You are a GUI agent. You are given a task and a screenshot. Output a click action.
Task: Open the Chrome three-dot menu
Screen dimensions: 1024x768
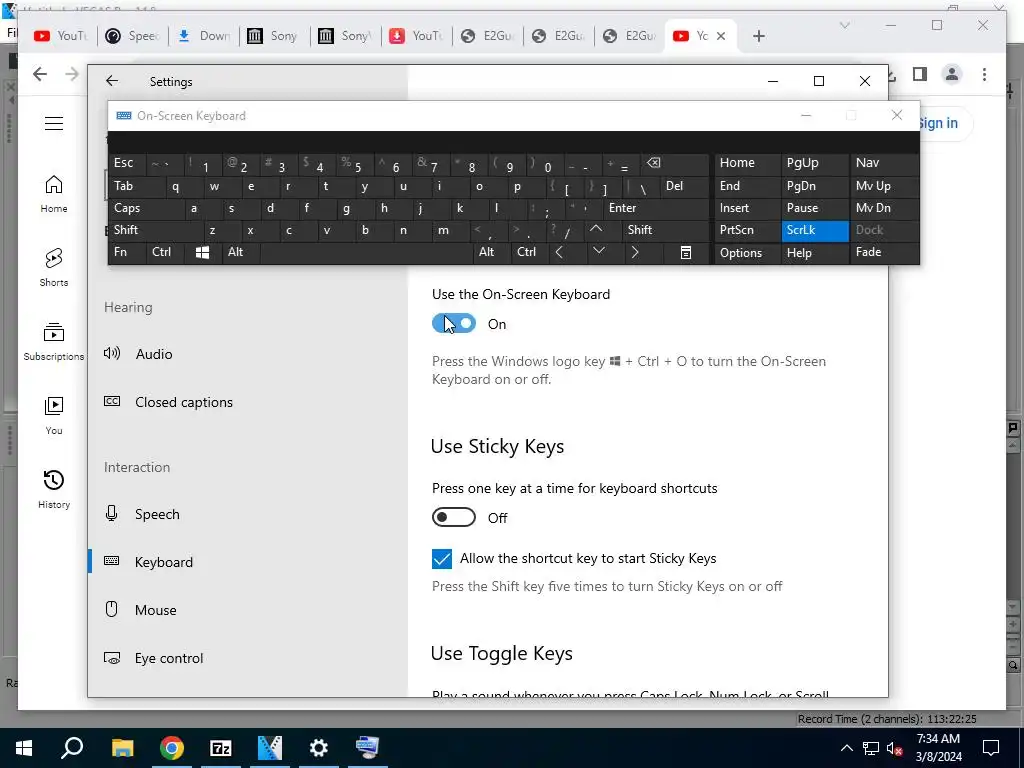click(x=984, y=74)
